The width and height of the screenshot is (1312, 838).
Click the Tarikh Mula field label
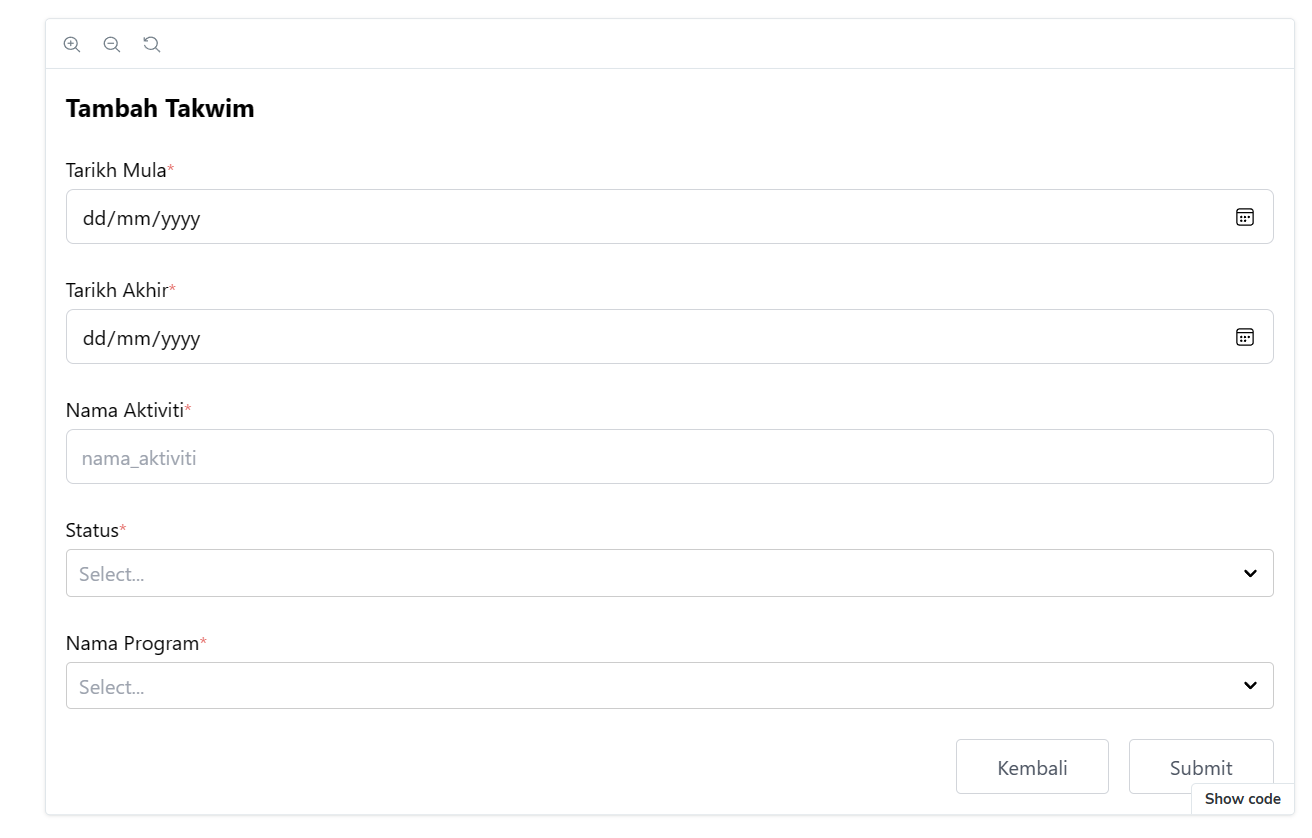pos(116,170)
